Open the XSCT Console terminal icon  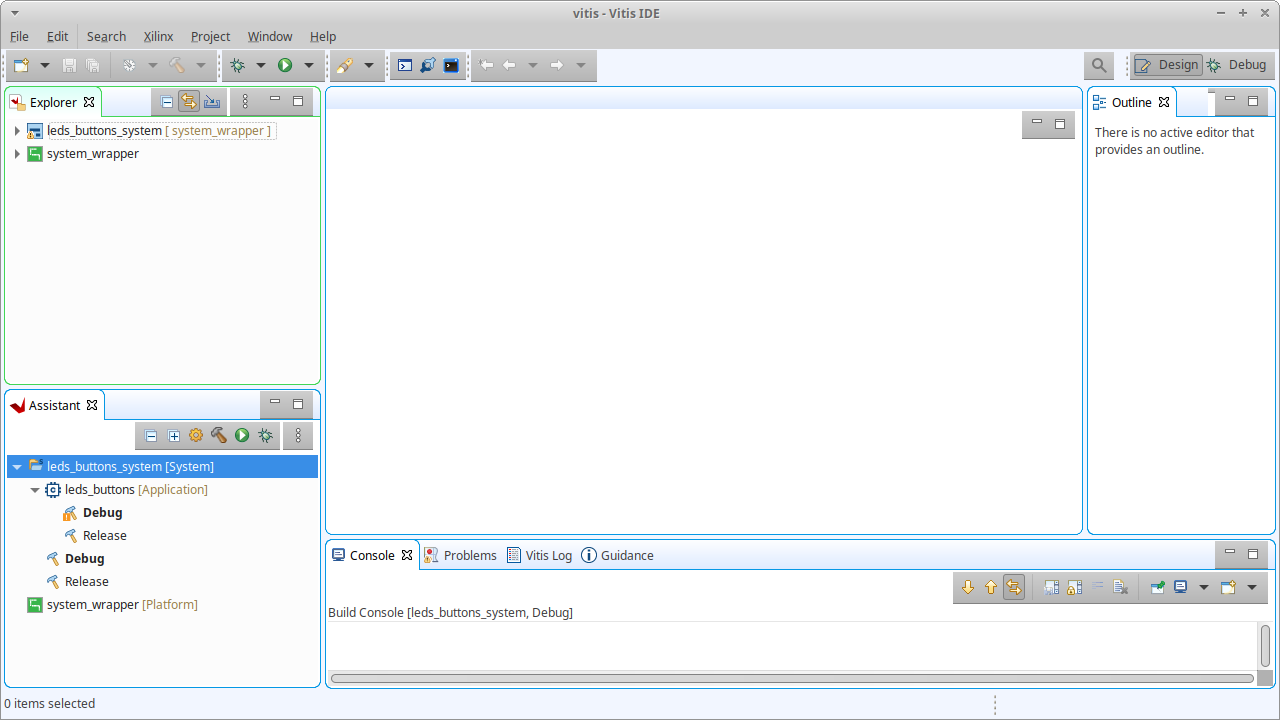coord(405,65)
